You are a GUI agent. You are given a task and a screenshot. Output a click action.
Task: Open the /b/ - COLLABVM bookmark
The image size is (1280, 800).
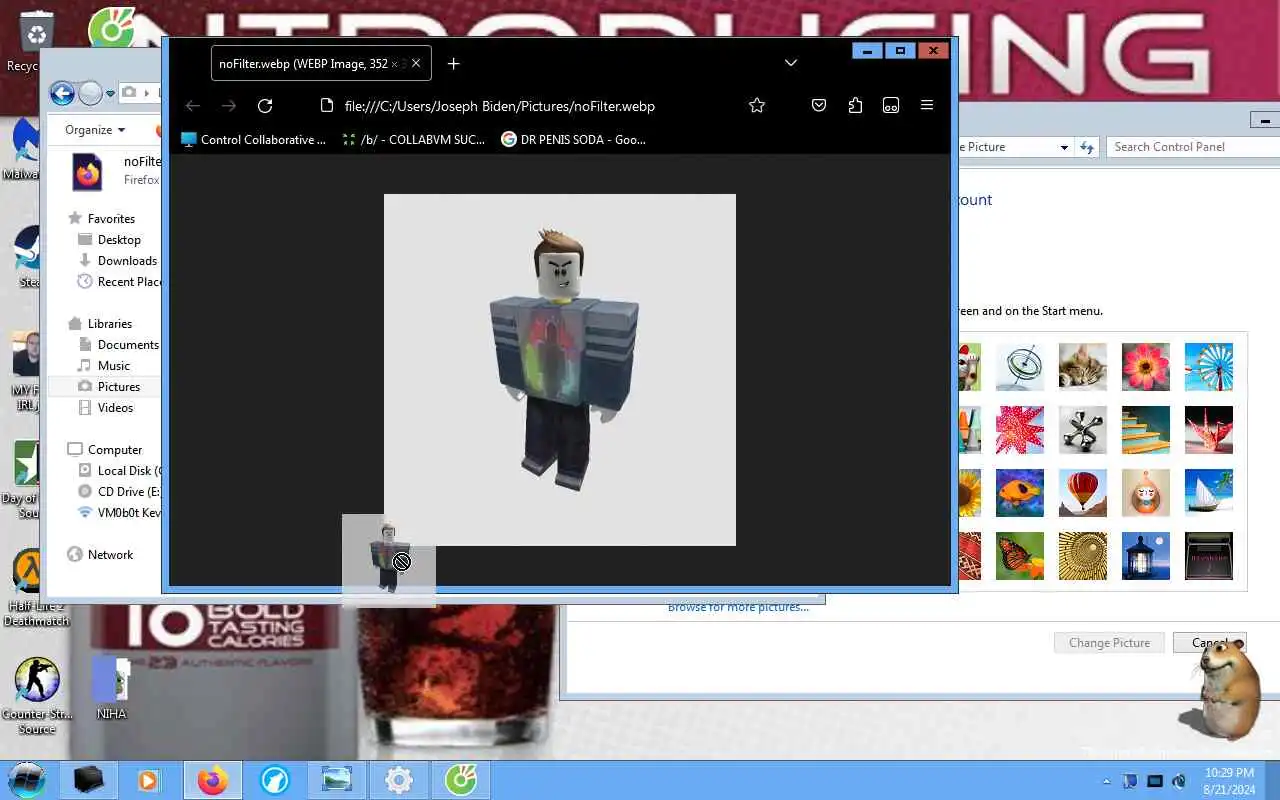tap(414, 140)
